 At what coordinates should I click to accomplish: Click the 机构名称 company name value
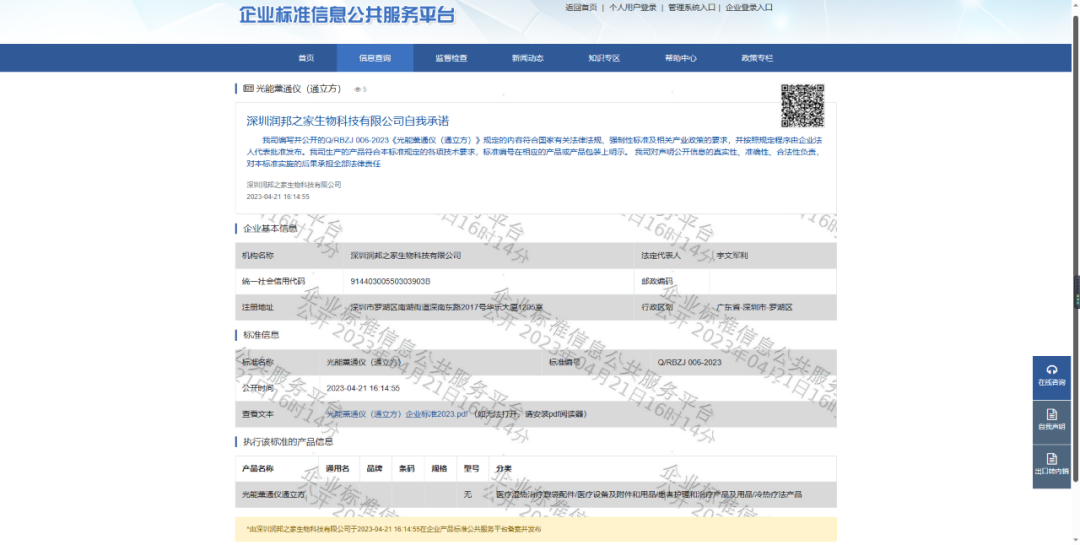tap(405, 256)
